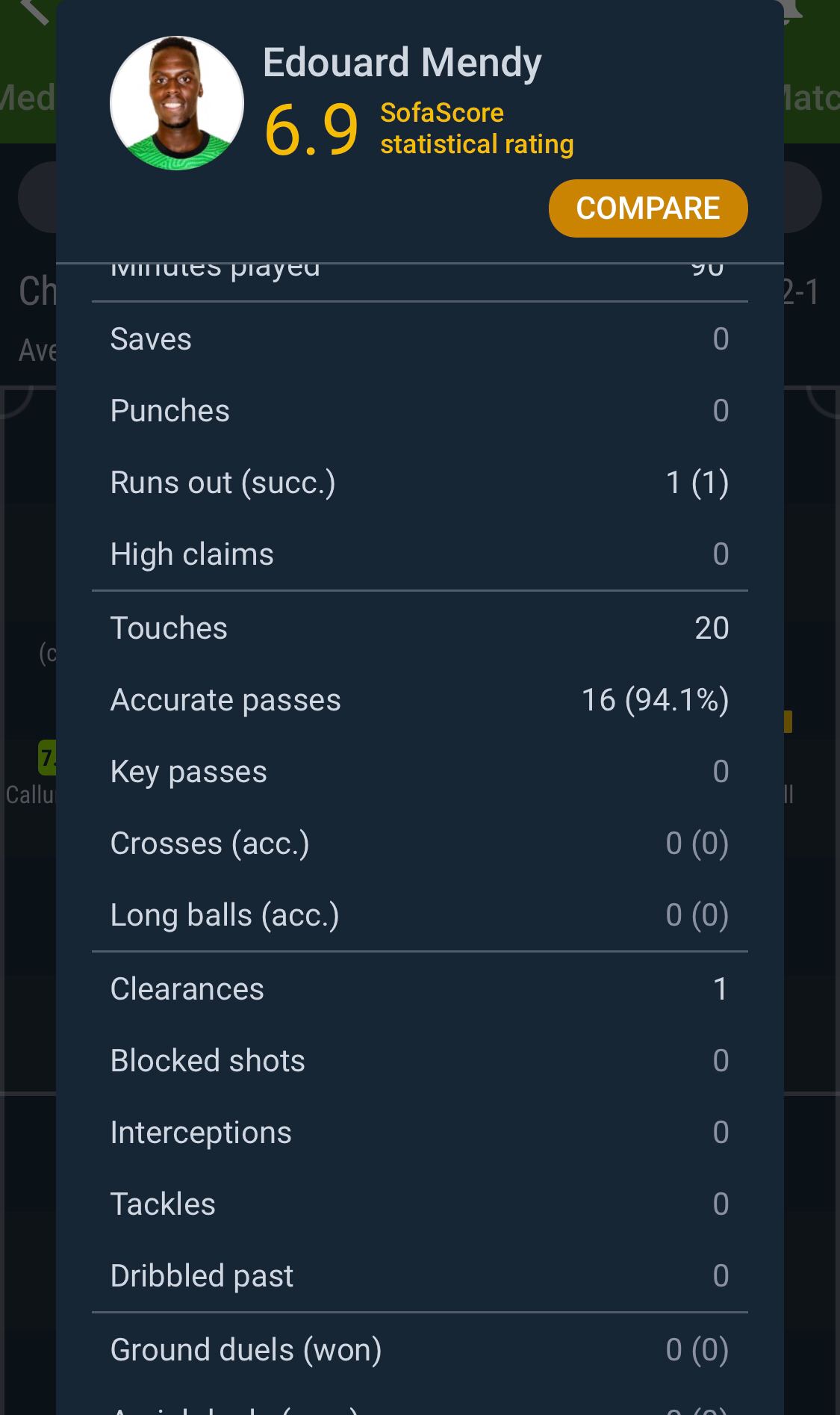The image size is (840, 1415).
Task: Tap the Matches tab behind the popup
Action: coord(812,98)
